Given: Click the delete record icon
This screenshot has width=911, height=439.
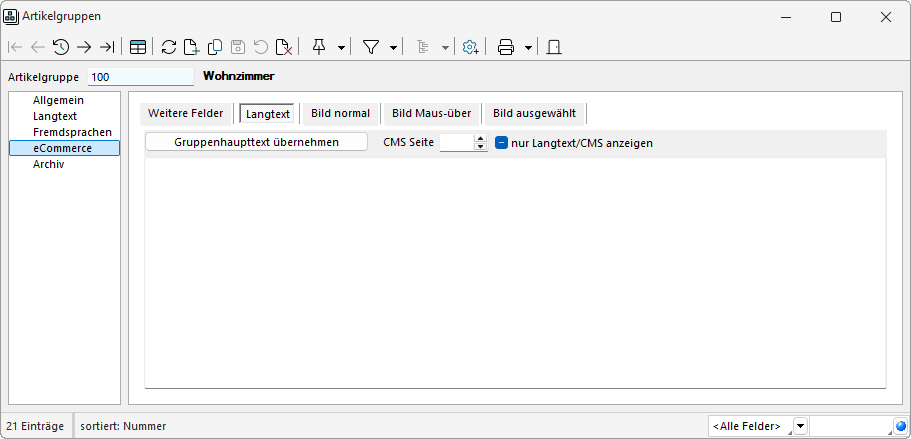Looking at the screenshot, I should (284, 47).
